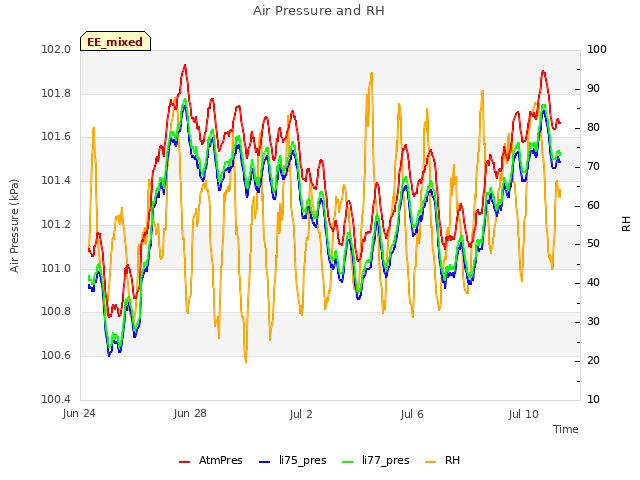Click the 100 RH tick label
640x480 pixels.
pos(597,50)
